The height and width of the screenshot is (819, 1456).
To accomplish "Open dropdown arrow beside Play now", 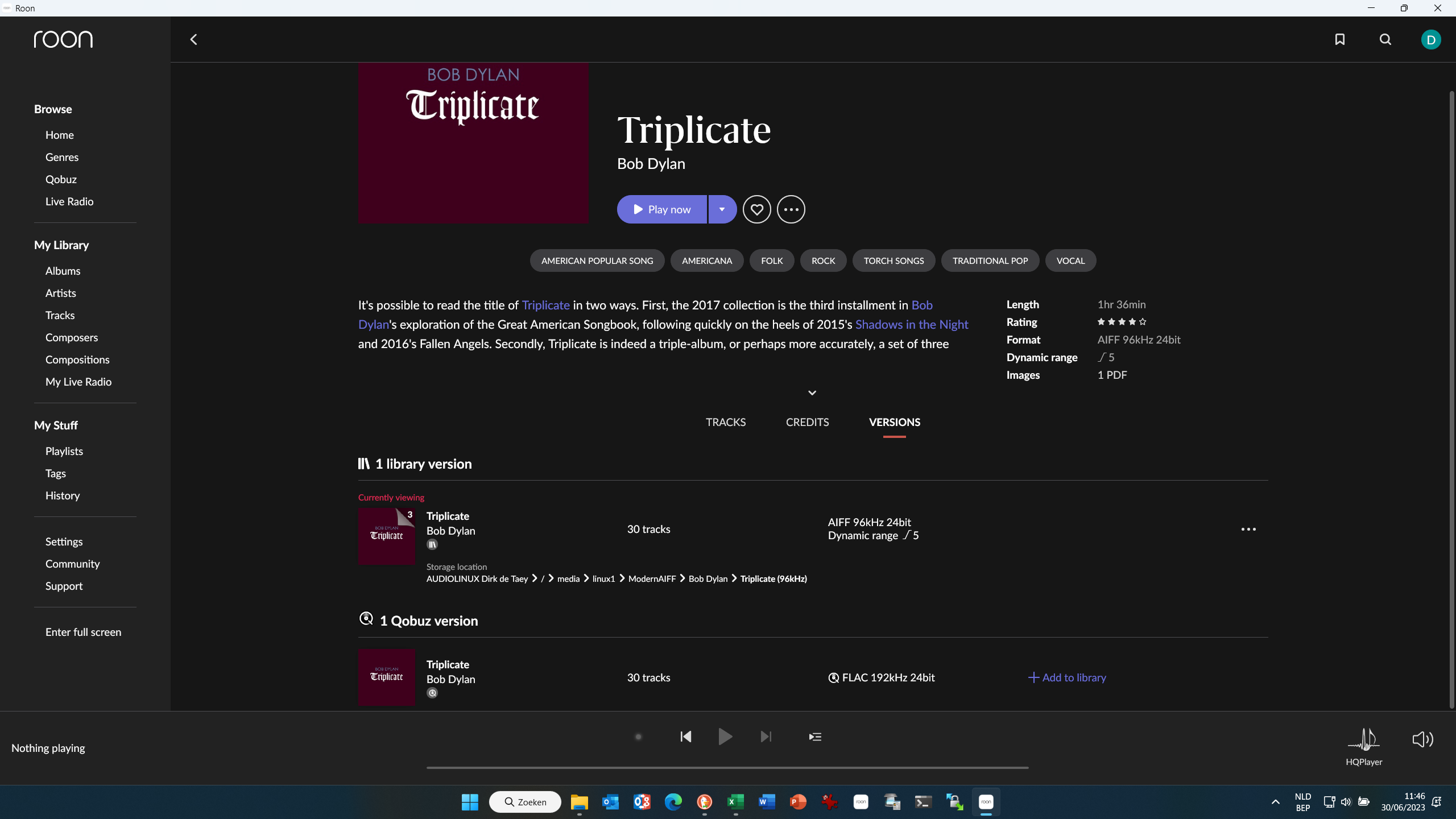I will click(x=722, y=209).
